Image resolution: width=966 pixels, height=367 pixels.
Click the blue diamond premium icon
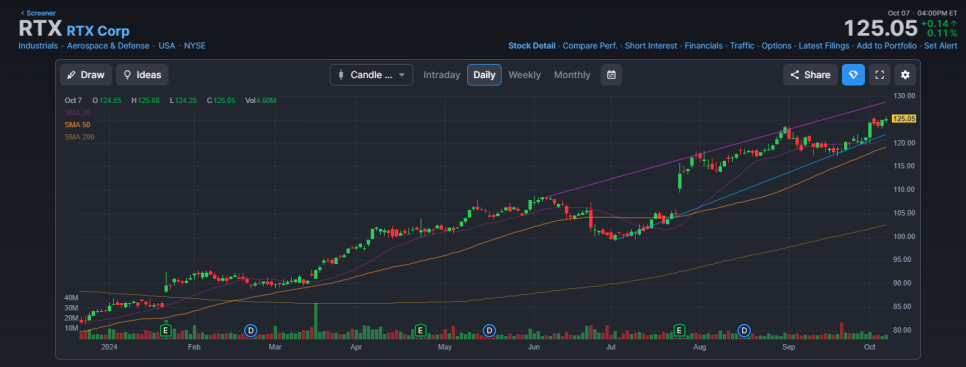point(853,75)
